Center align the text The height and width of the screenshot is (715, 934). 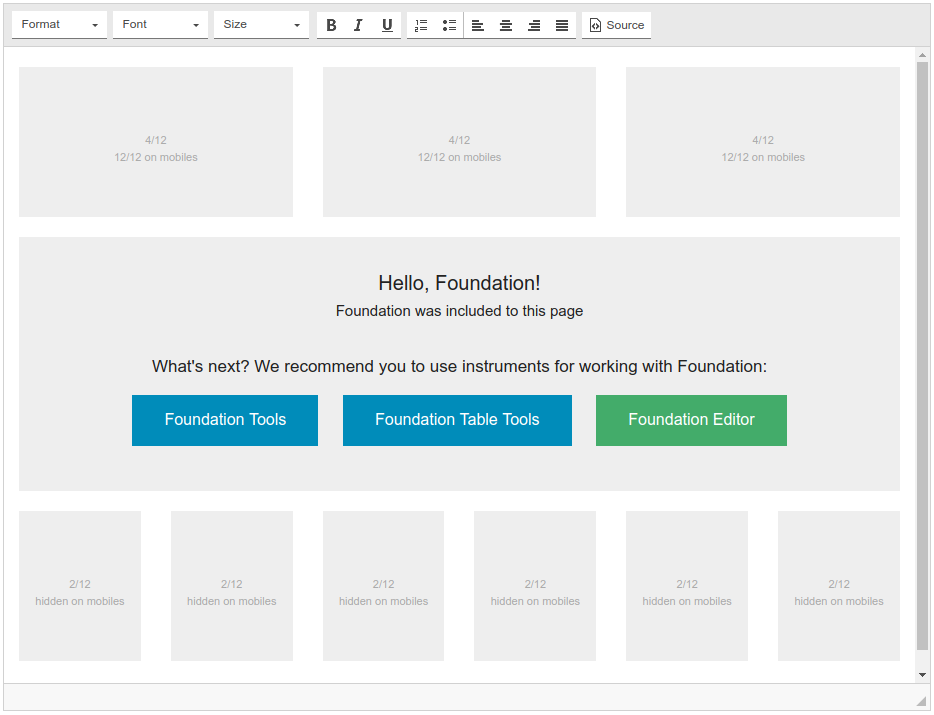(x=506, y=25)
